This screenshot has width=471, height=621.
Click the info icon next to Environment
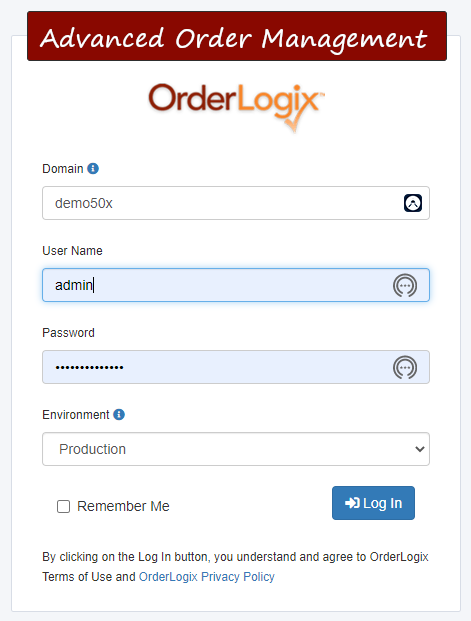119,415
